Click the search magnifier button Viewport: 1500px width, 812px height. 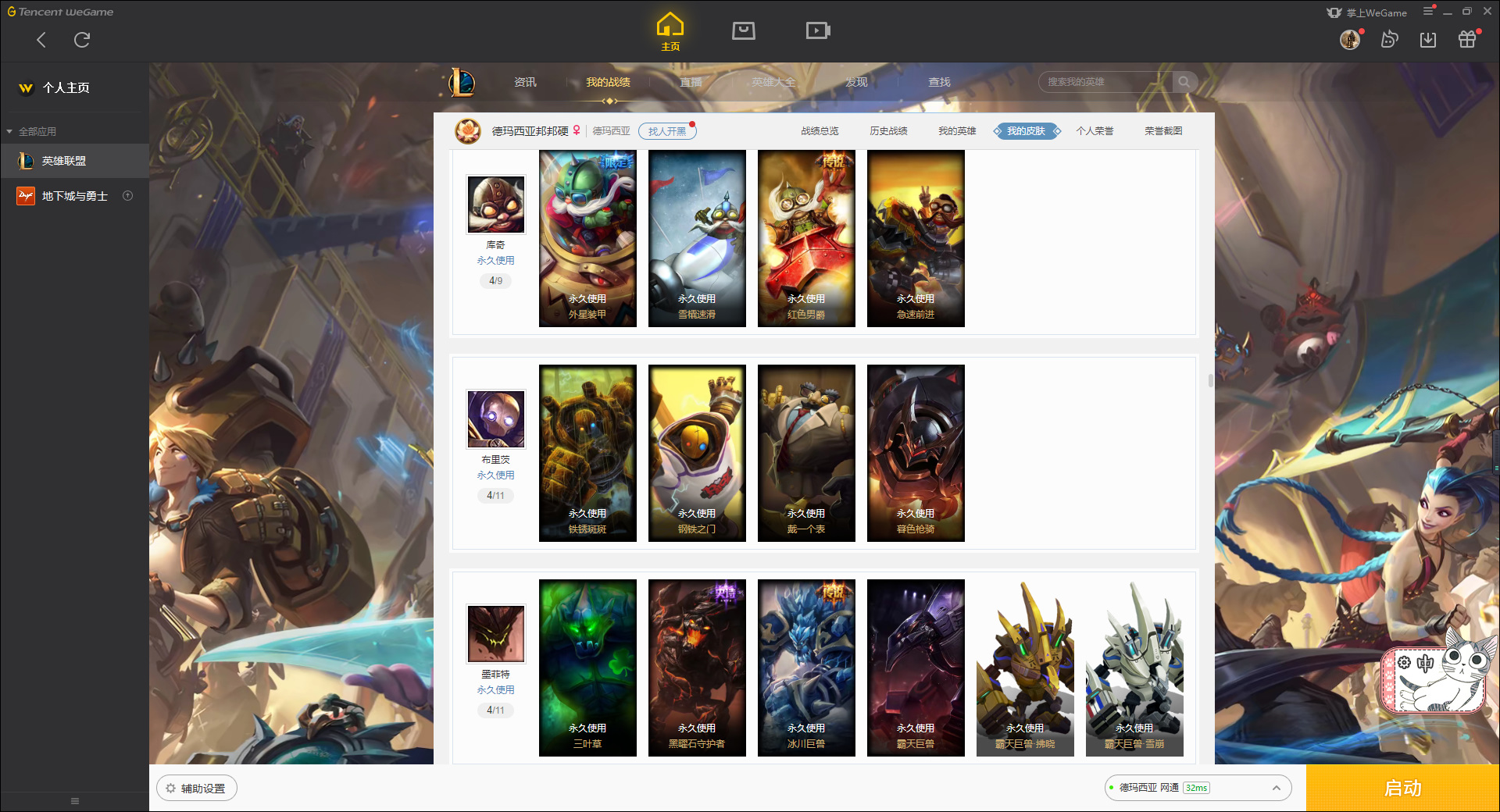(x=1184, y=82)
